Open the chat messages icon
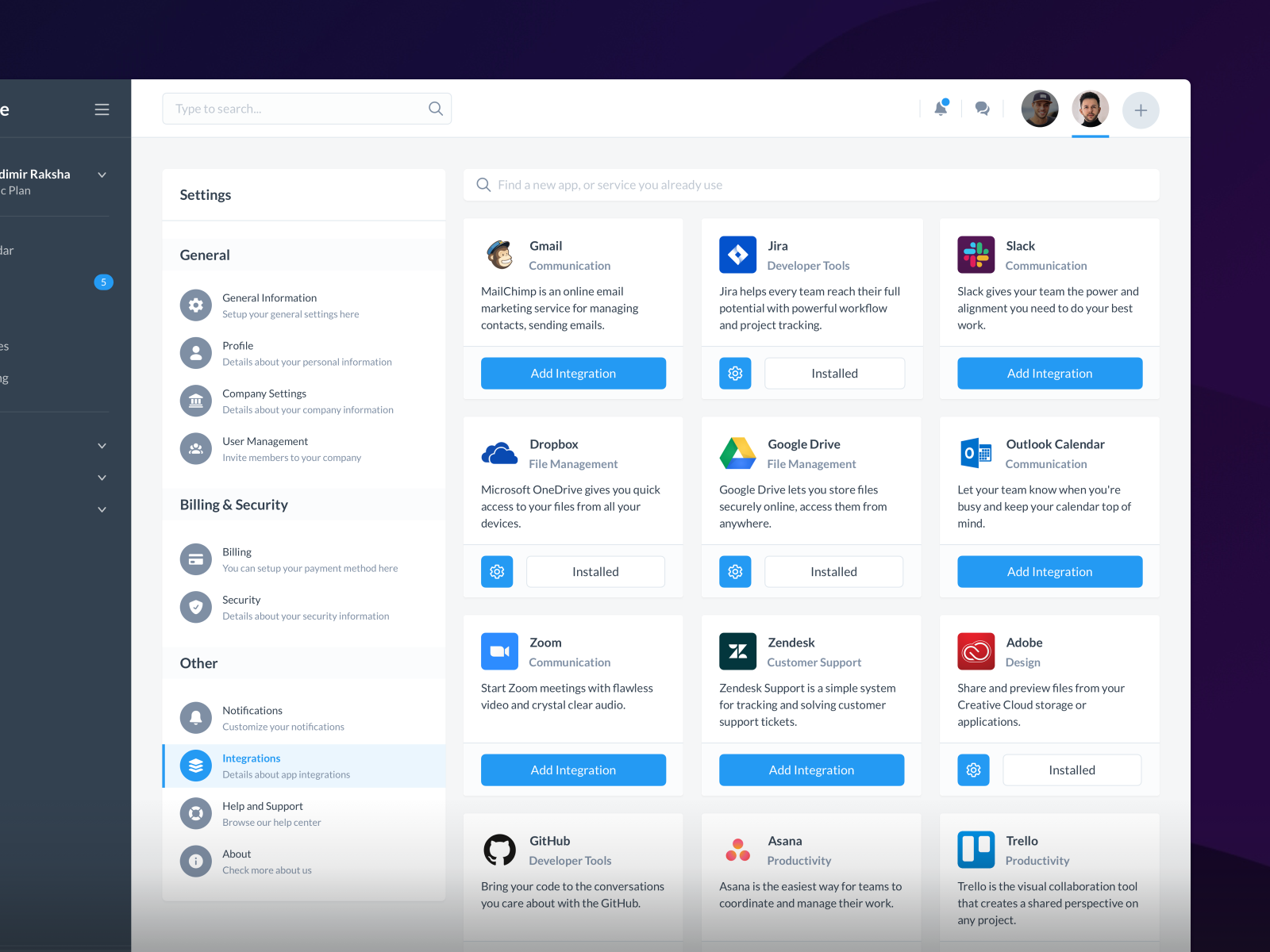Image resolution: width=1270 pixels, height=952 pixels. coord(983,109)
